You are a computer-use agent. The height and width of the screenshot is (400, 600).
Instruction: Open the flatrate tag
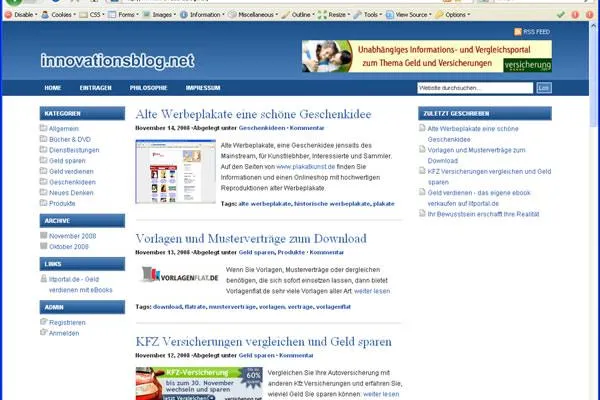[195, 307]
